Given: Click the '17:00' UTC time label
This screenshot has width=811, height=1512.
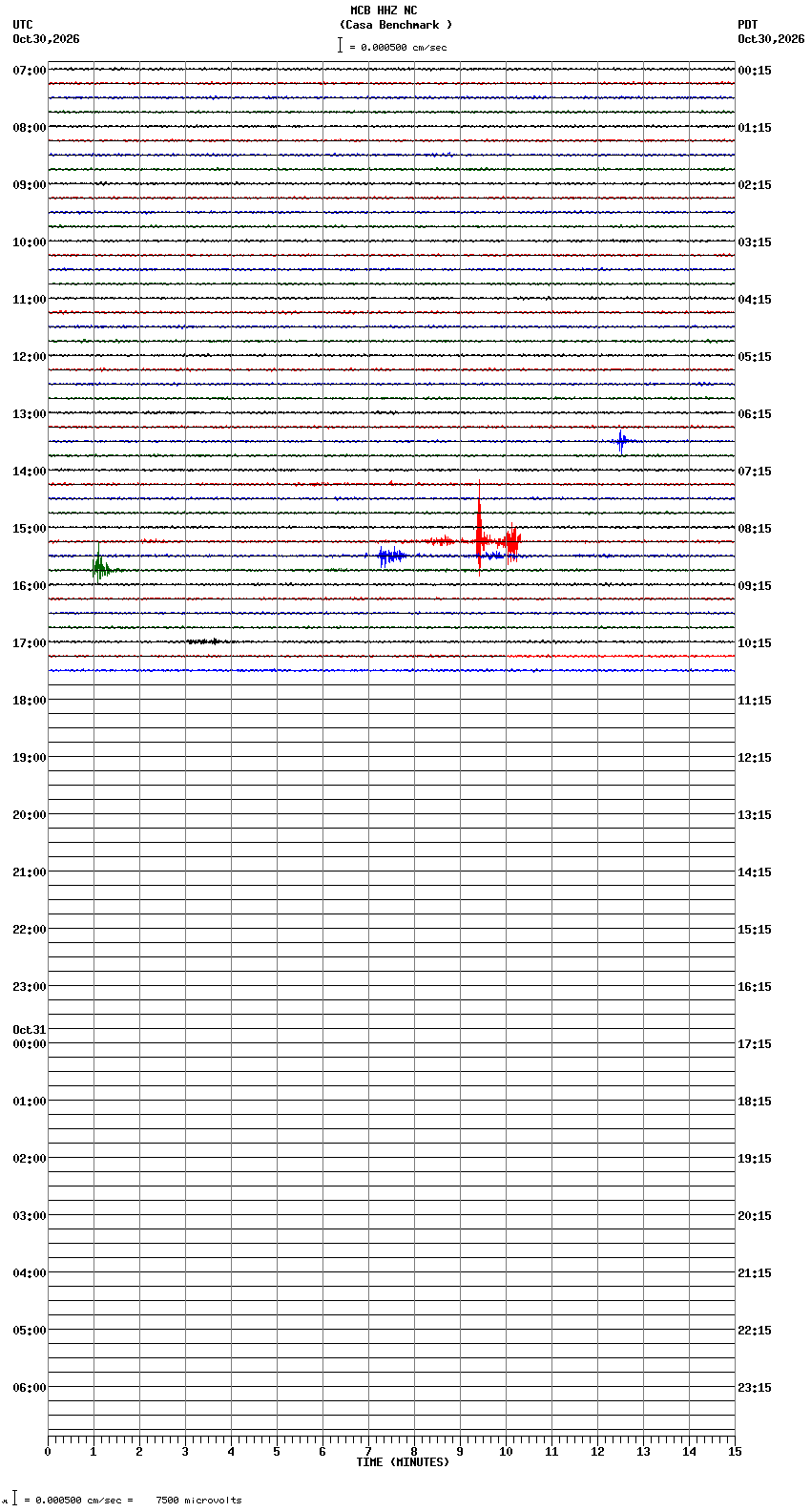Looking at the screenshot, I should pyautogui.click(x=30, y=643).
